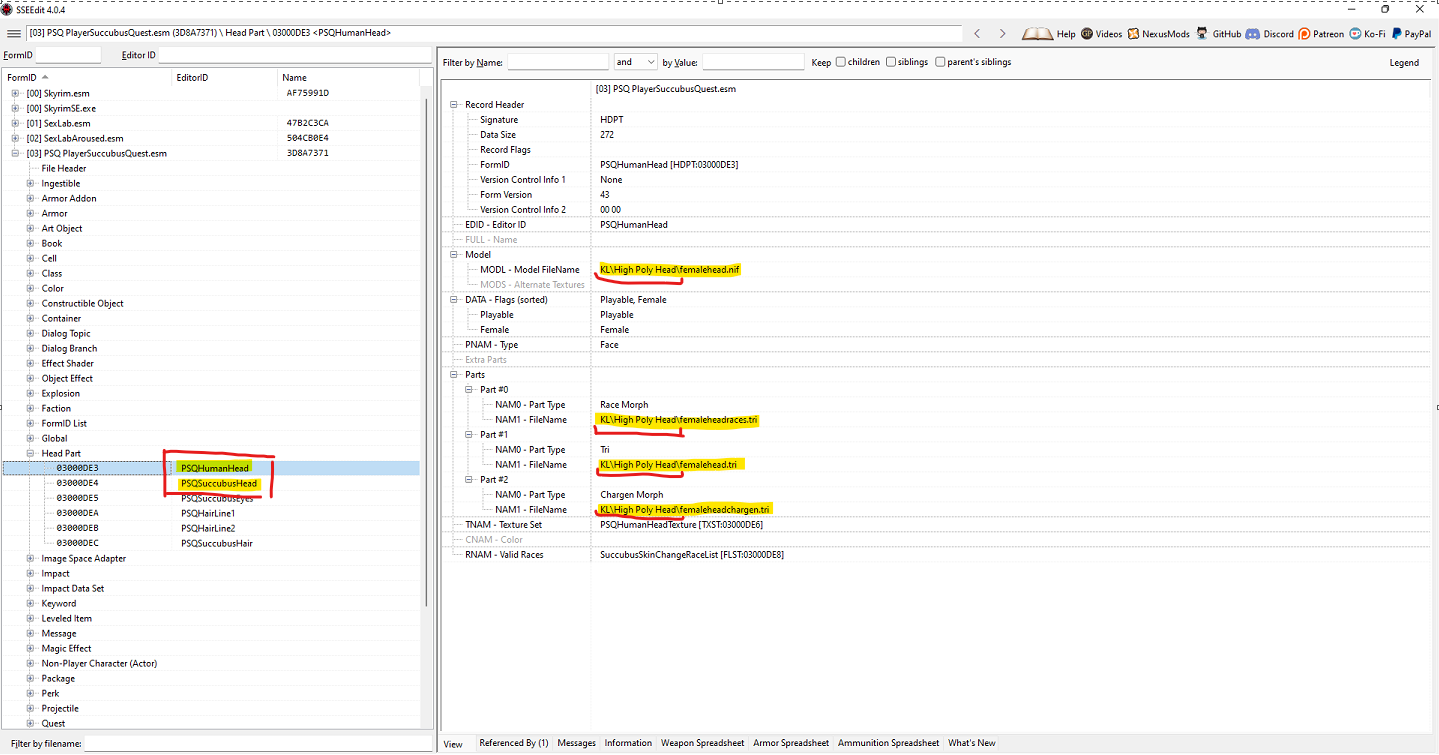Viewport: 1439px width, 755px height.
Task: Open GitHub page button
Action: (1219, 33)
